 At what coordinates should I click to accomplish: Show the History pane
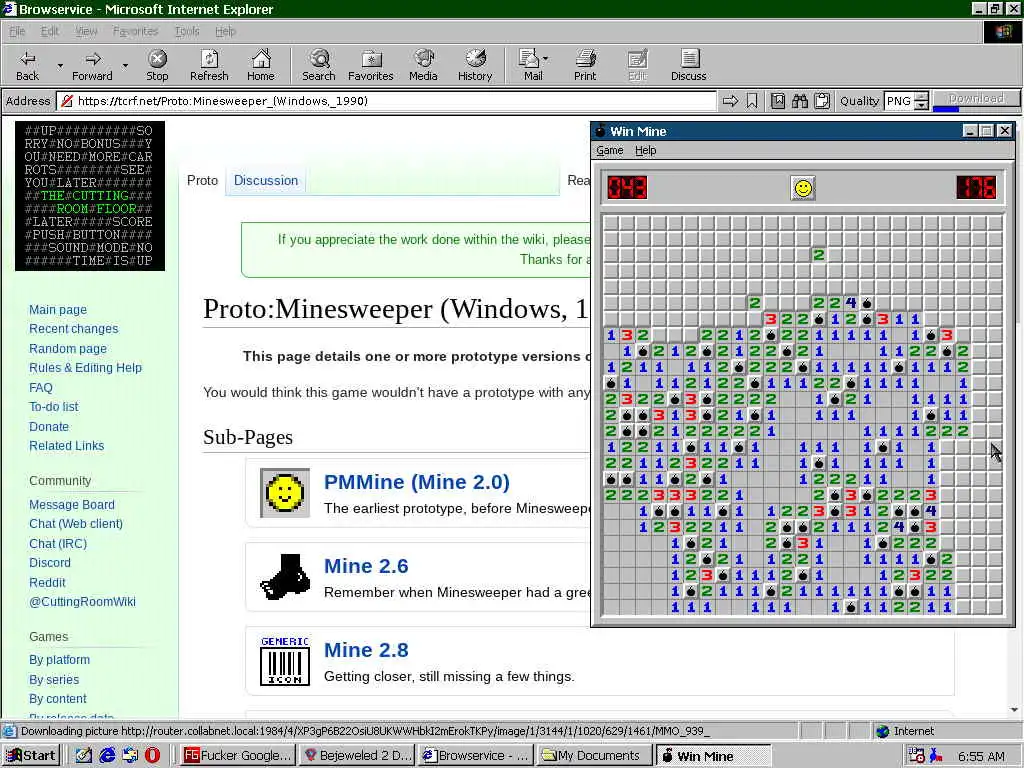(x=475, y=65)
